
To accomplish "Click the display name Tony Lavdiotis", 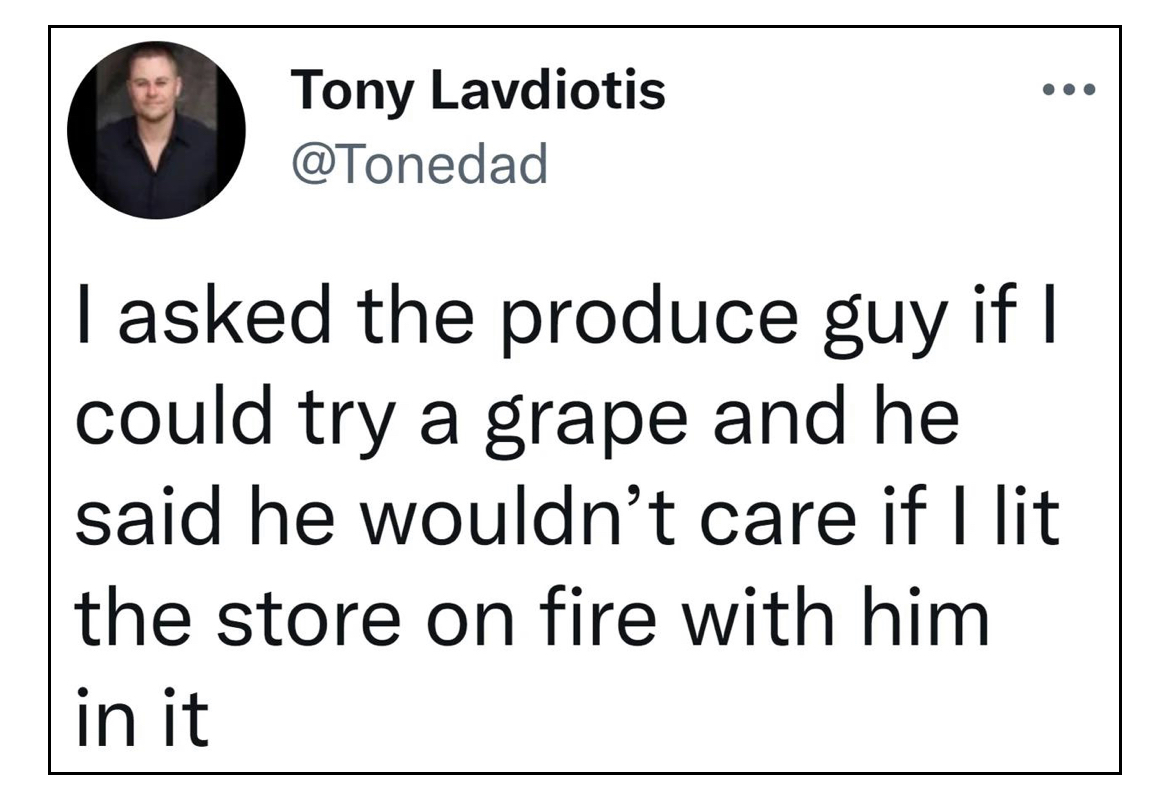I will coord(478,92).
